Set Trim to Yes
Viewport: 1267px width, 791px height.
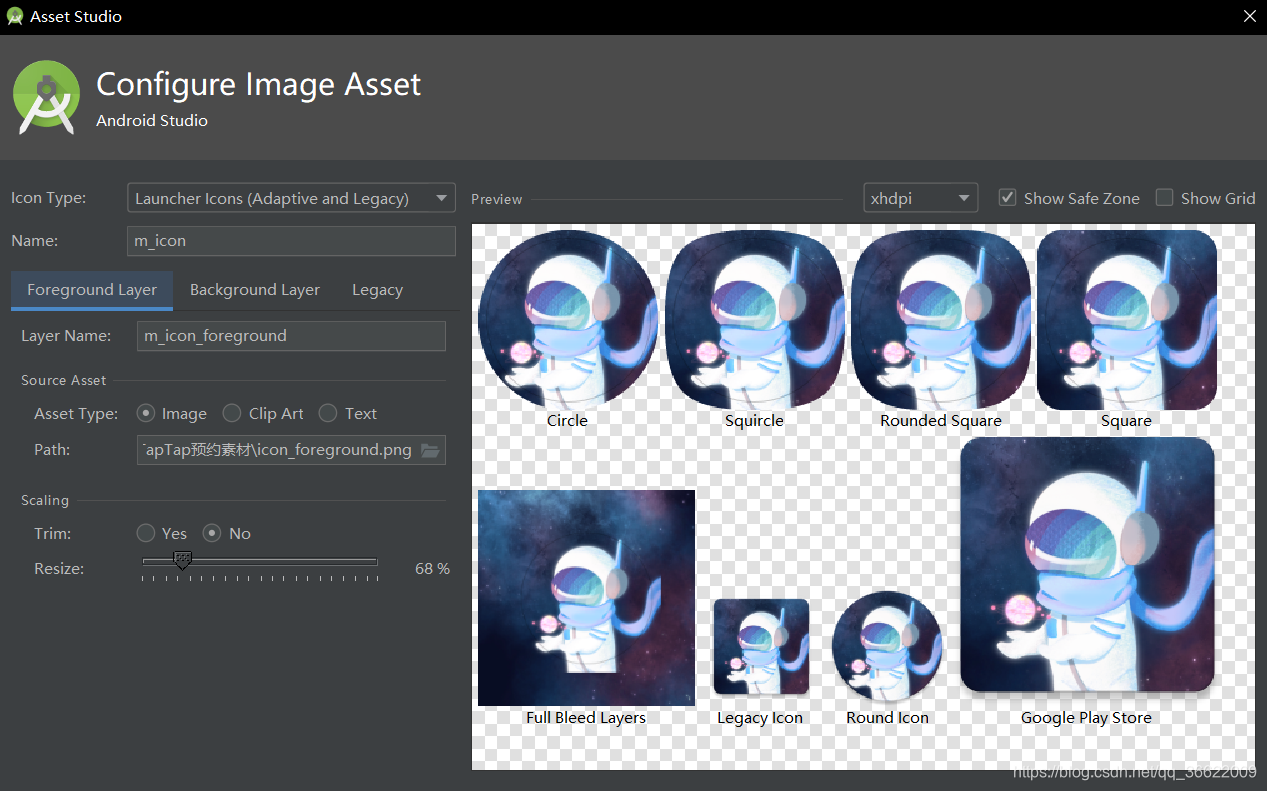click(x=146, y=533)
